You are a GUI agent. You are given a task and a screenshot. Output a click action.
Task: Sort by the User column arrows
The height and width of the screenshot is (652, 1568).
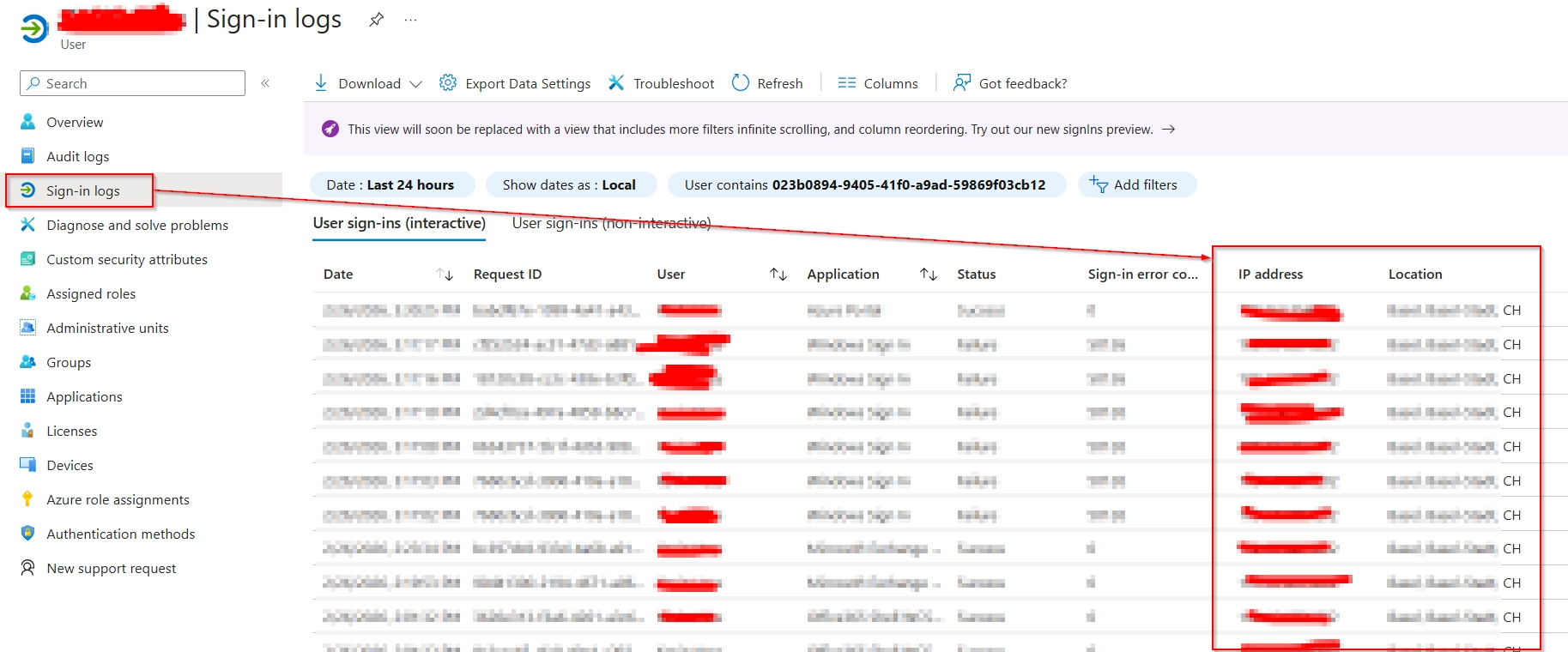pos(778,275)
